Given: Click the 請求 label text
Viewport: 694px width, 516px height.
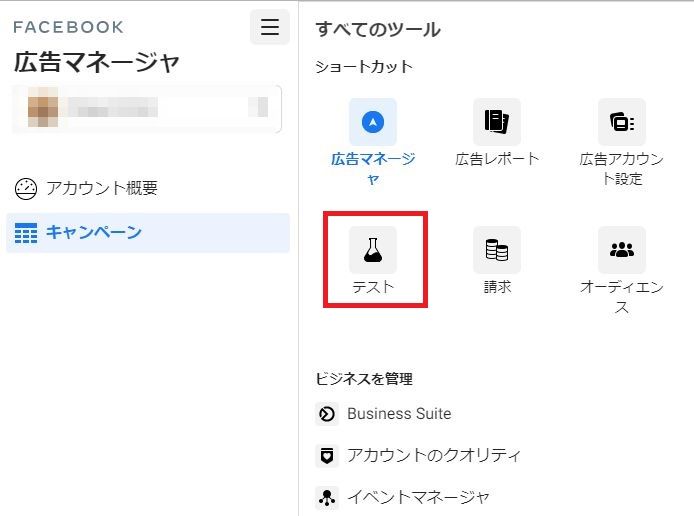Looking at the screenshot, I should click(497, 287).
